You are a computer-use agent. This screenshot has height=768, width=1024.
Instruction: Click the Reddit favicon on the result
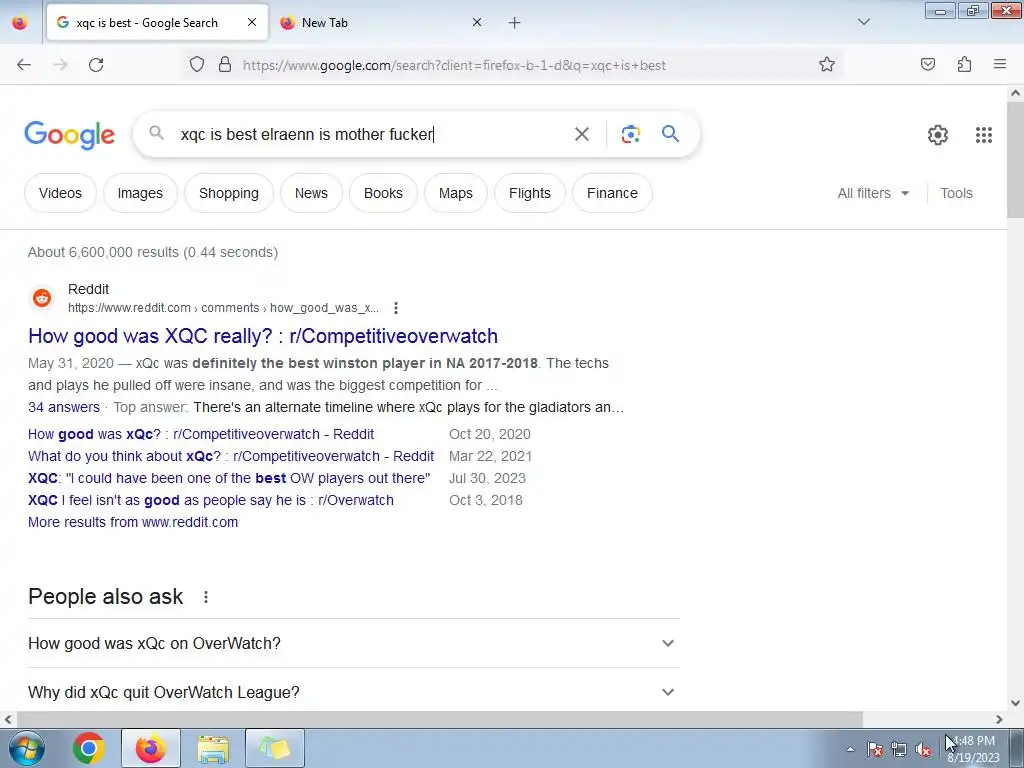[x=42, y=298]
